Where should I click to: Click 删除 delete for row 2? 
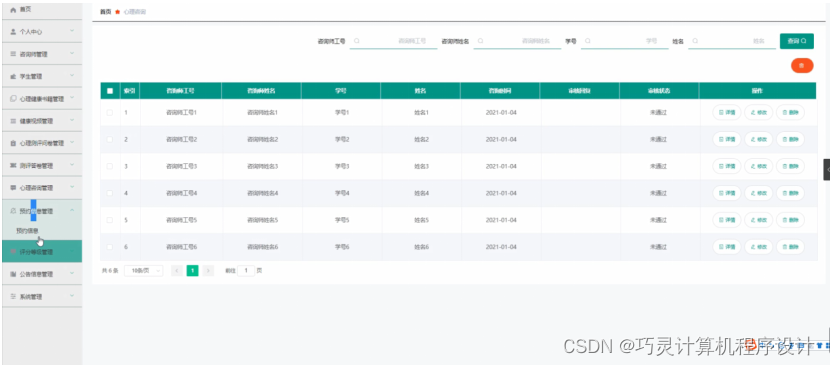[x=790, y=139]
